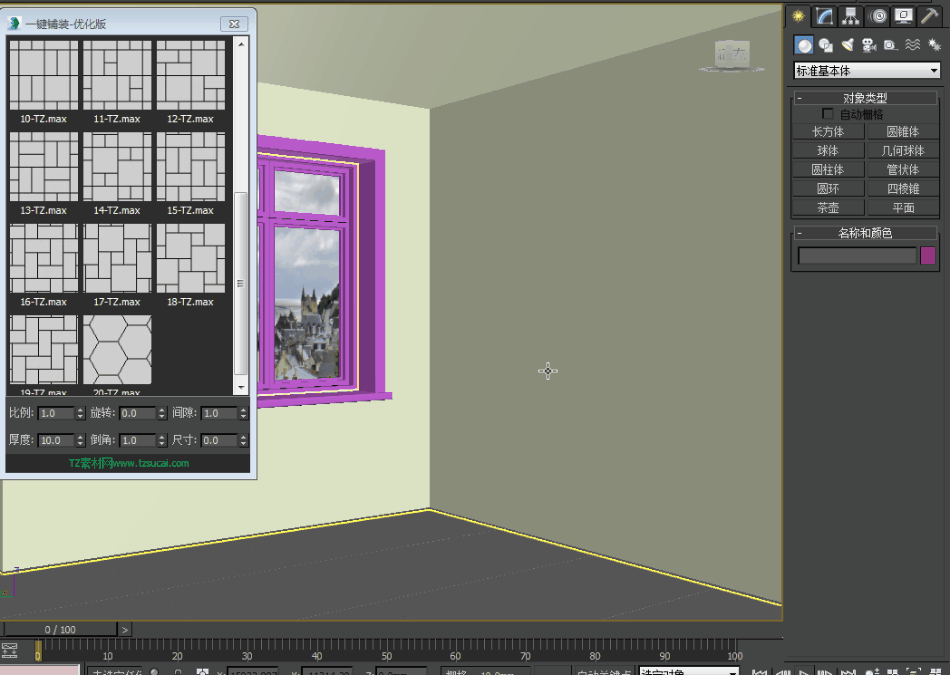Open the Display panel tab
950x675 pixels.
click(x=904, y=16)
